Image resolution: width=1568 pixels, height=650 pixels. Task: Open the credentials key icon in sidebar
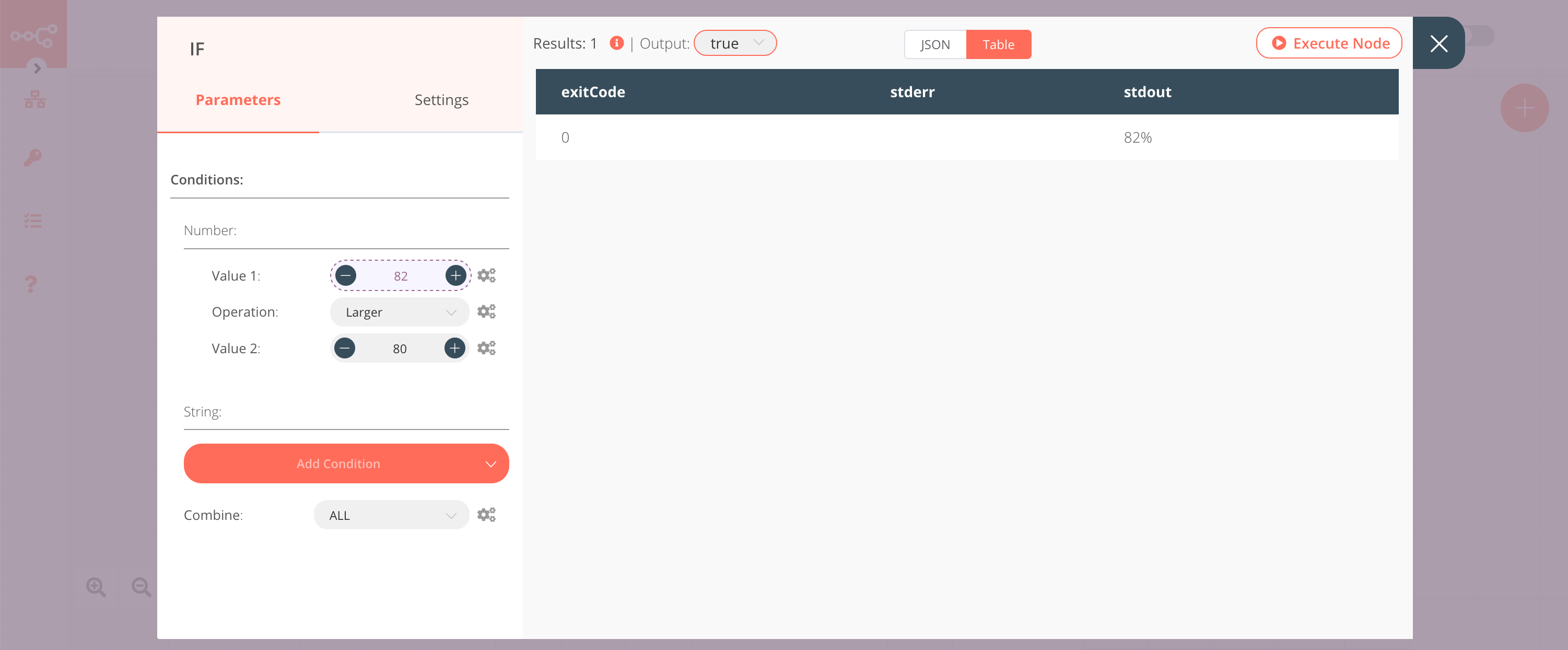click(33, 158)
